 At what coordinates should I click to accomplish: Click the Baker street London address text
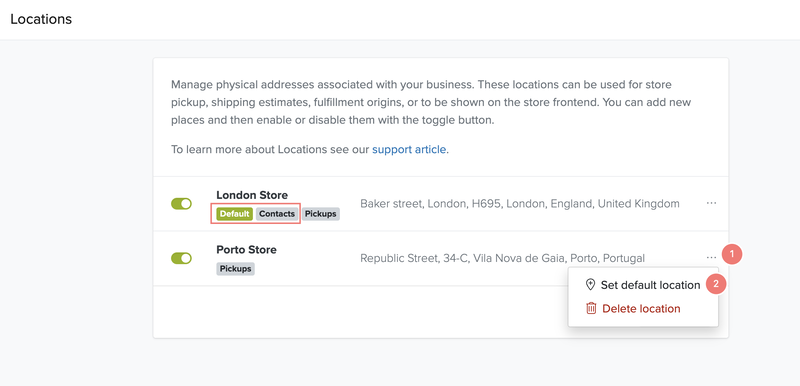coord(520,203)
